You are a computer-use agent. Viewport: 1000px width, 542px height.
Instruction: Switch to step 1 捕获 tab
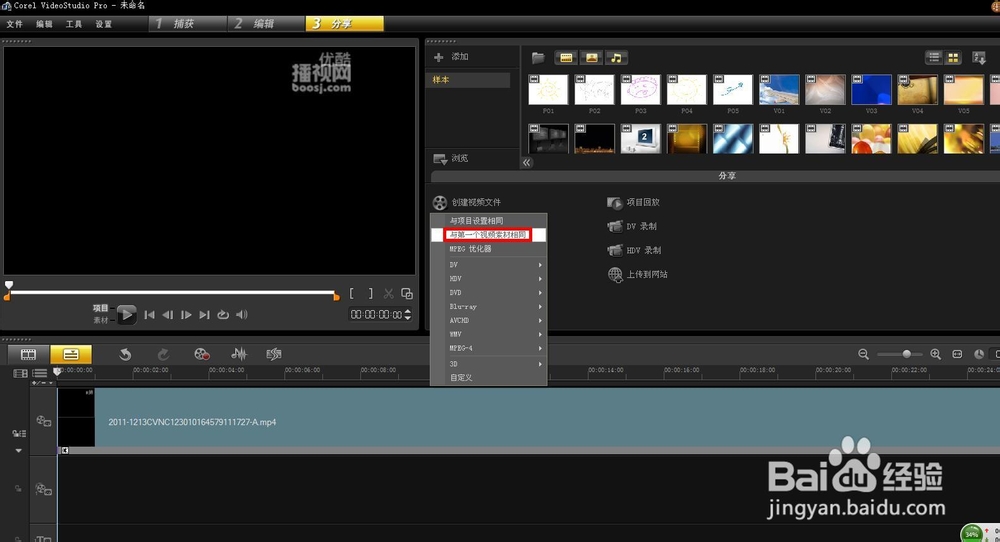pyautogui.click(x=188, y=24)
